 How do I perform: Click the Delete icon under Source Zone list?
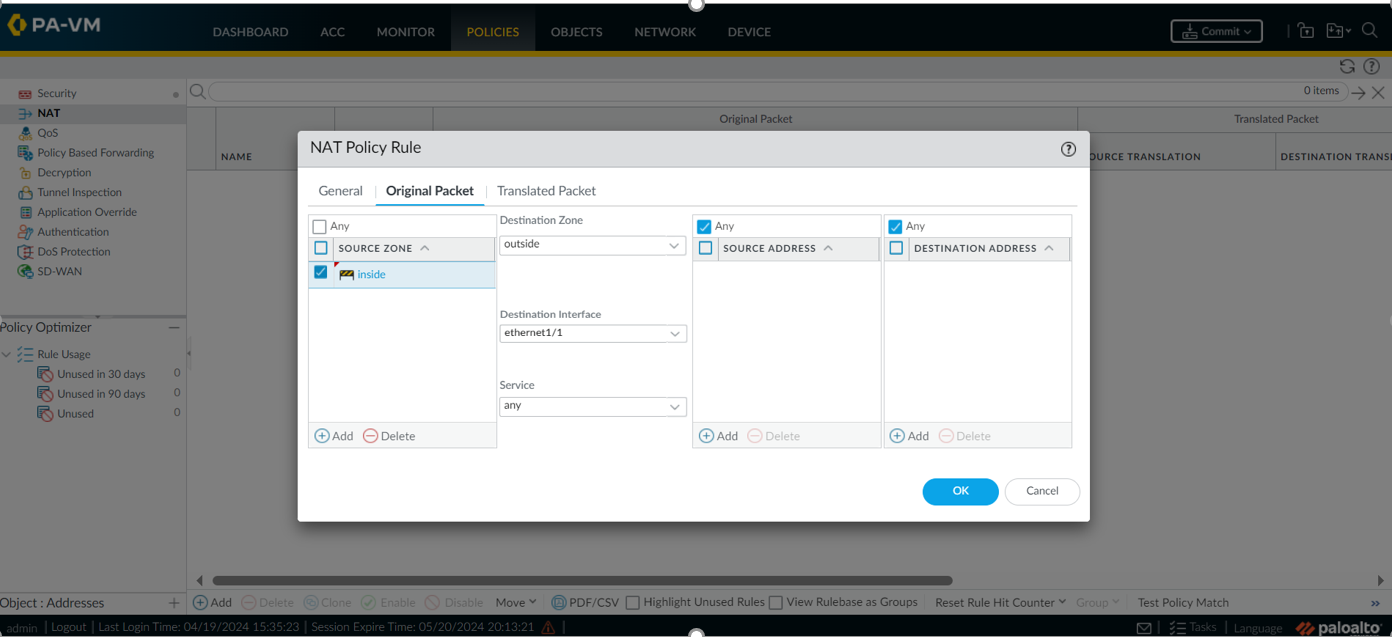pyautogui.click(x=371, y=436)
